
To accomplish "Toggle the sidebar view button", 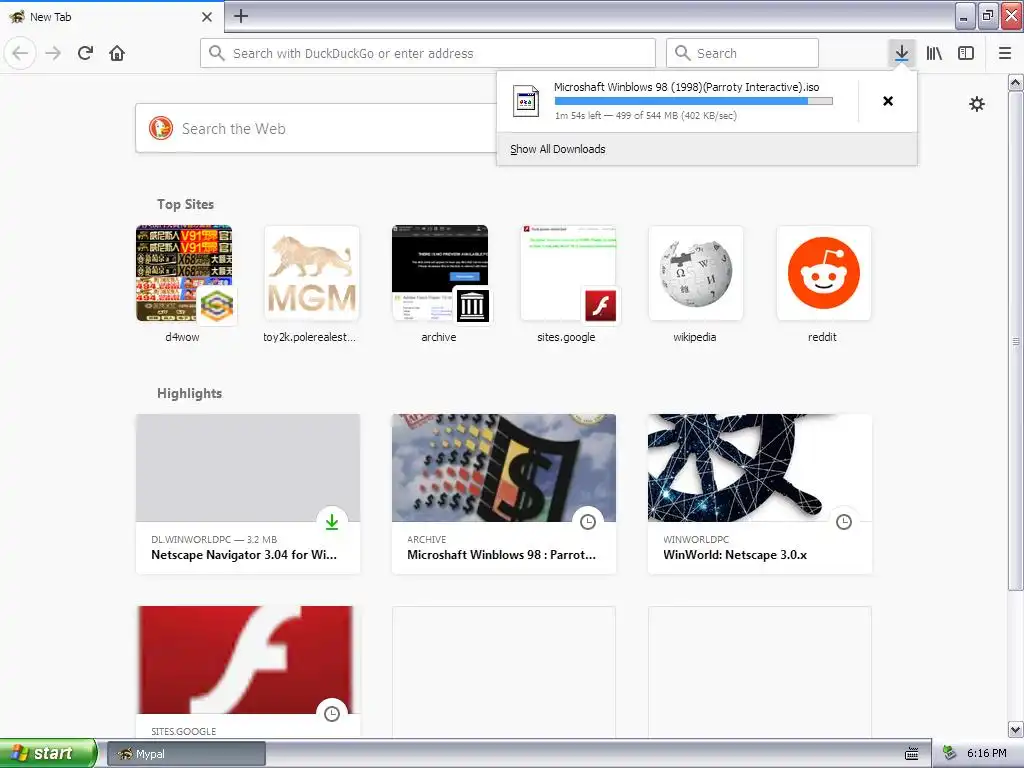I will pyautogui.click(x=966, y=53).
